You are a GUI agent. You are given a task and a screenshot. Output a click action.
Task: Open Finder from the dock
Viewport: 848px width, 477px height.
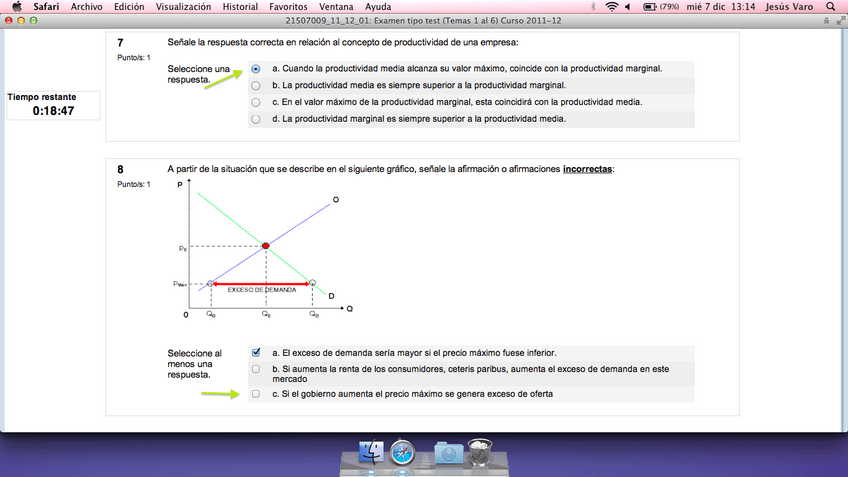point(372,453)
